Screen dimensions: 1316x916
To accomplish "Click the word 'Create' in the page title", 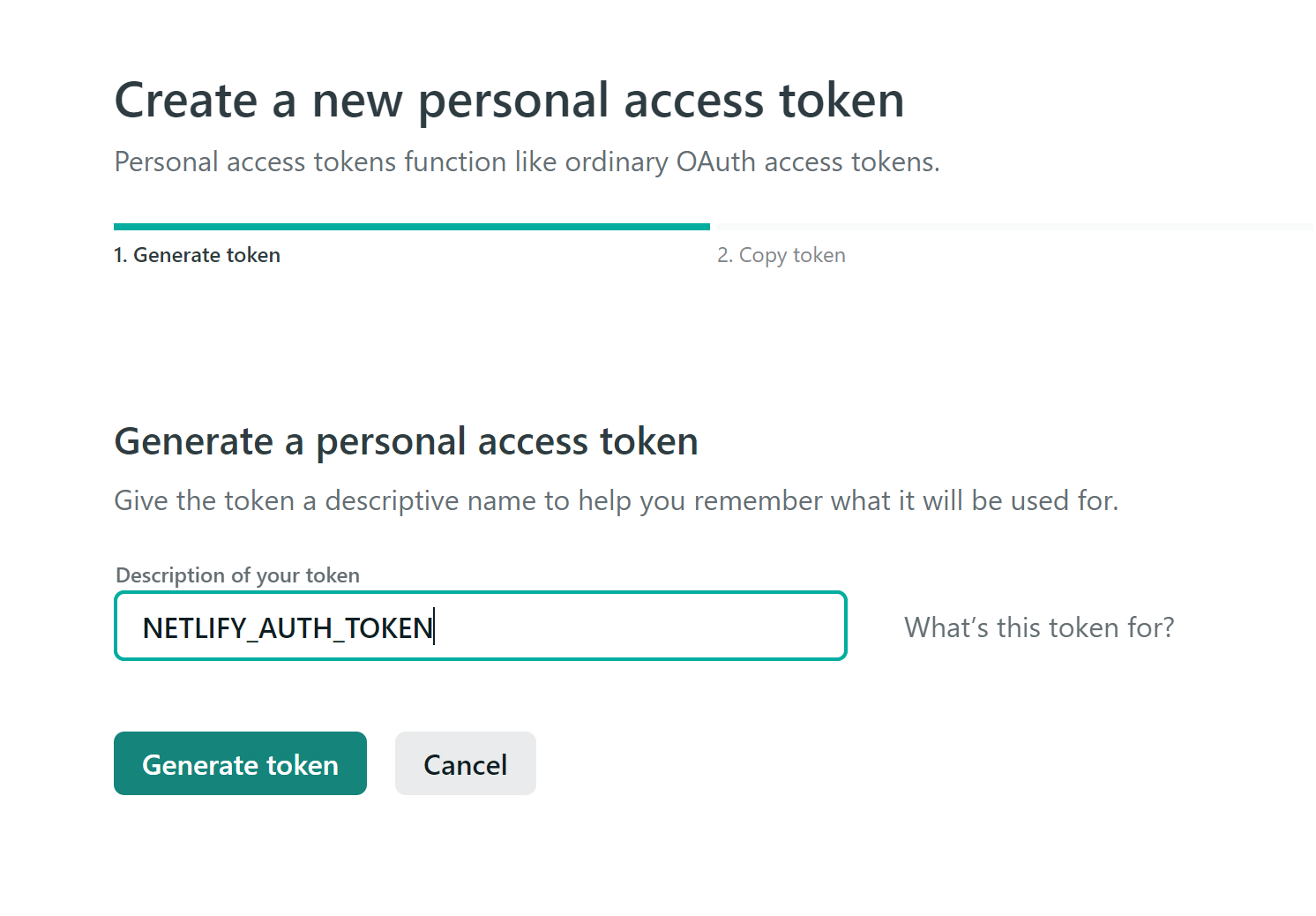I will click(x=185, y=100).
